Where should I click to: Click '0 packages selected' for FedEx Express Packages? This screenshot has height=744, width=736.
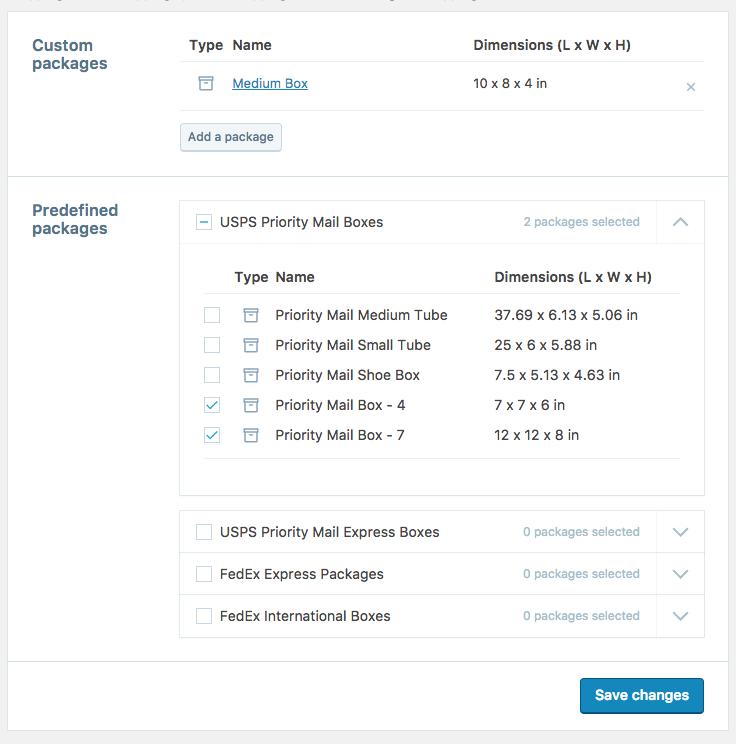pyautogui.click(x=581, y=574)
